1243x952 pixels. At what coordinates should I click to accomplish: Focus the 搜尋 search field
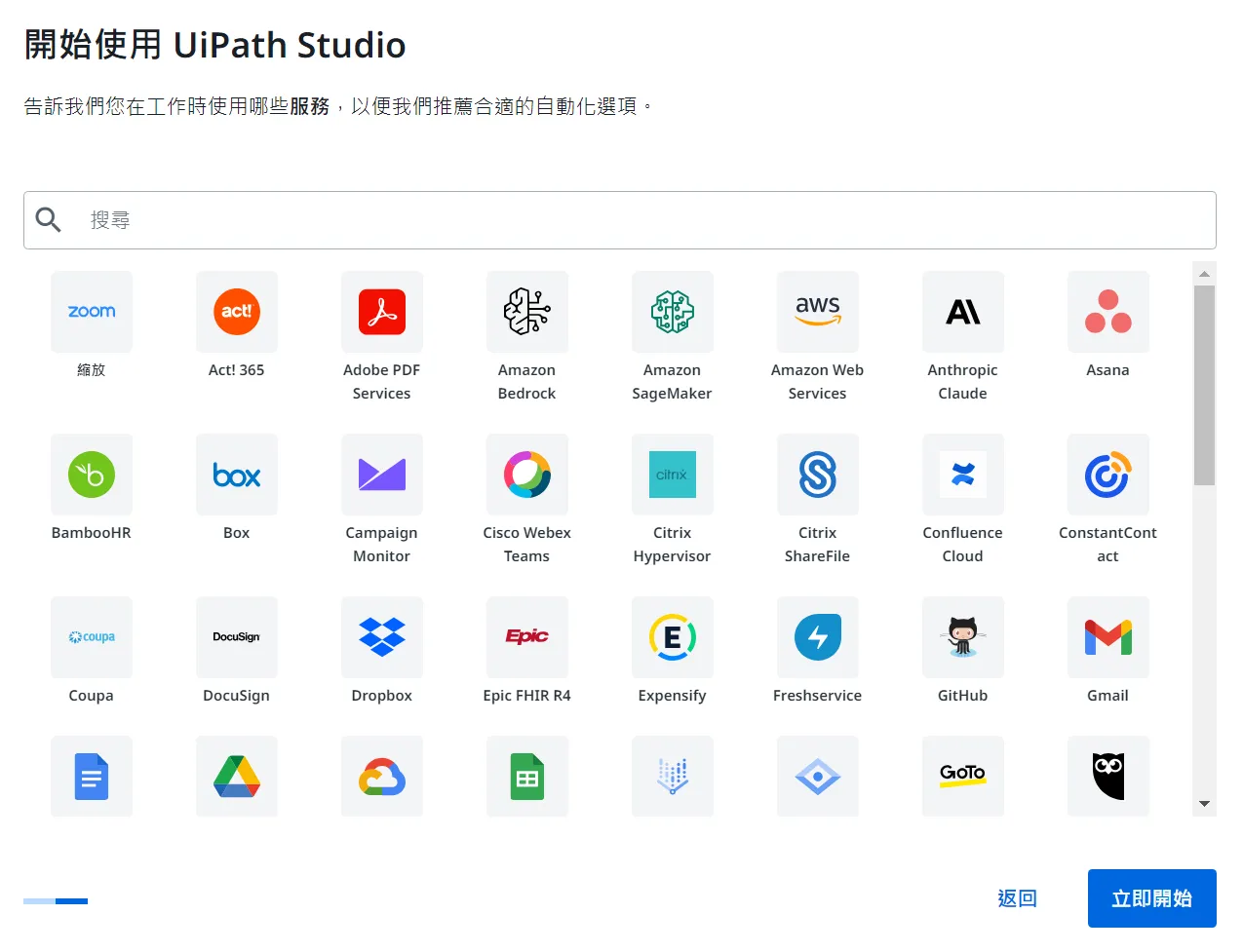pyautogui.click(x=620, y=220)
